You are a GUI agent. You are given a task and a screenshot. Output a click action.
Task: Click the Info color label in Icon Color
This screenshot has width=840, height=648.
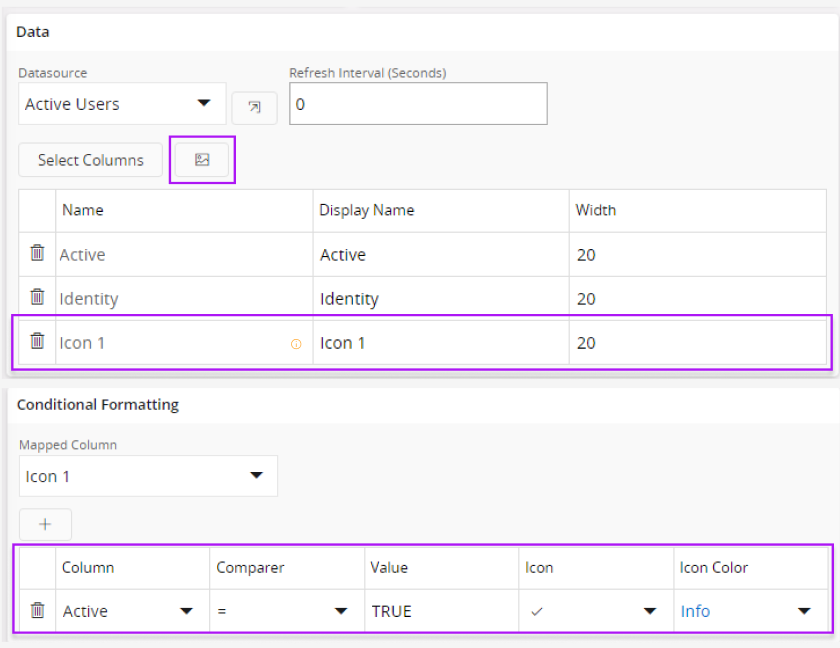click(x=695, y=610)
